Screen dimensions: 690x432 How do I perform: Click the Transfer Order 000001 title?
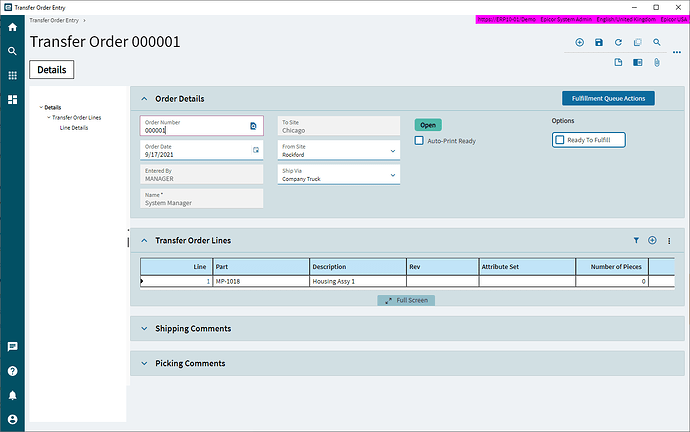click(x=105, y=42)
